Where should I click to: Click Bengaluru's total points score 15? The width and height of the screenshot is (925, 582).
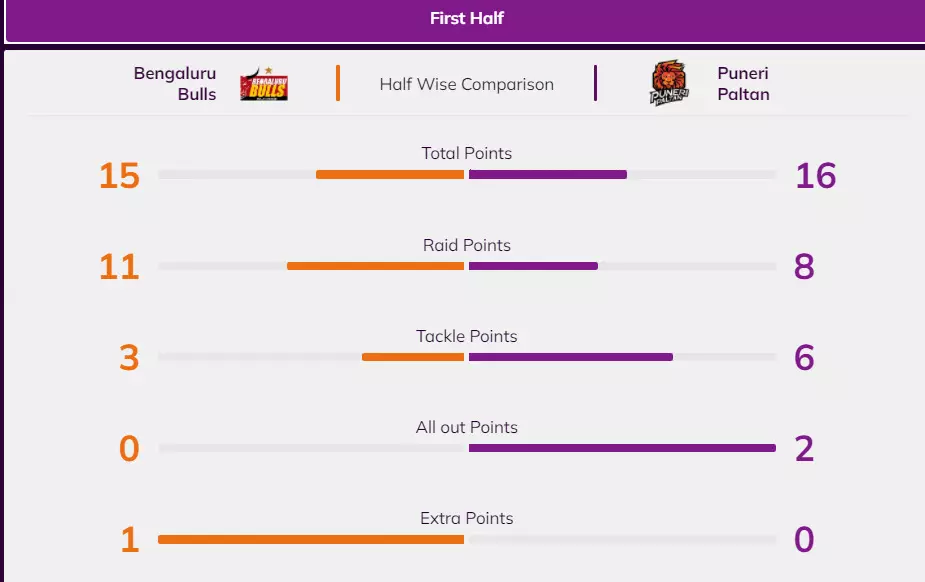pos(119,176)
